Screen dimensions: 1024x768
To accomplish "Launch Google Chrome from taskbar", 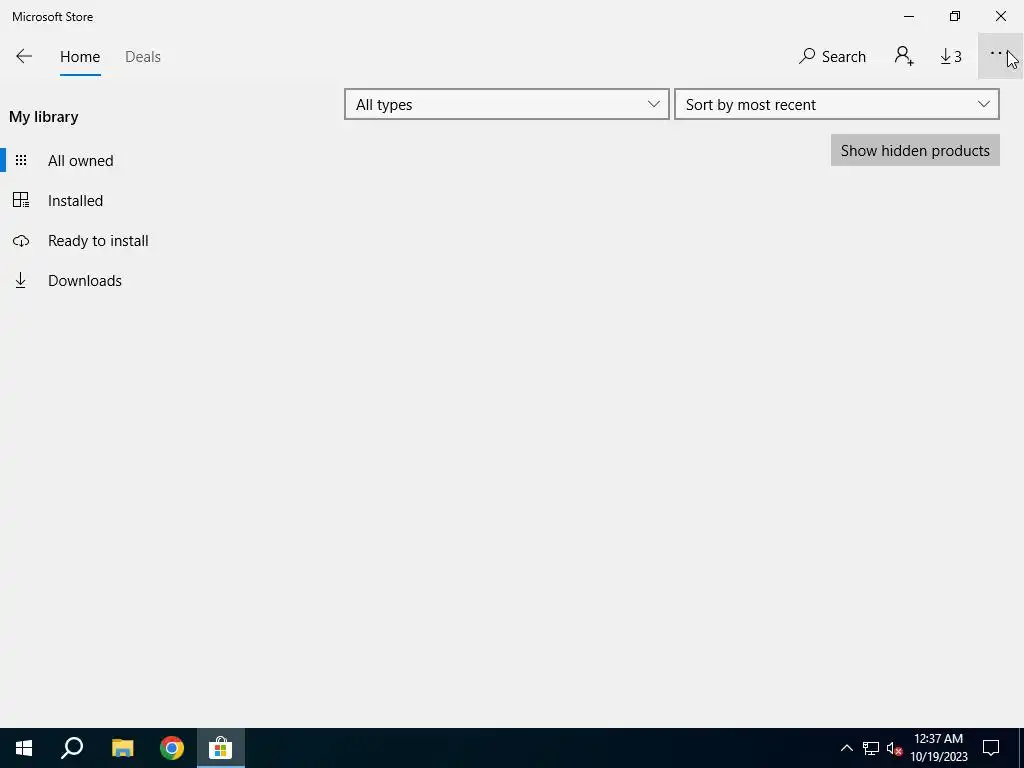I will [172, 748].
